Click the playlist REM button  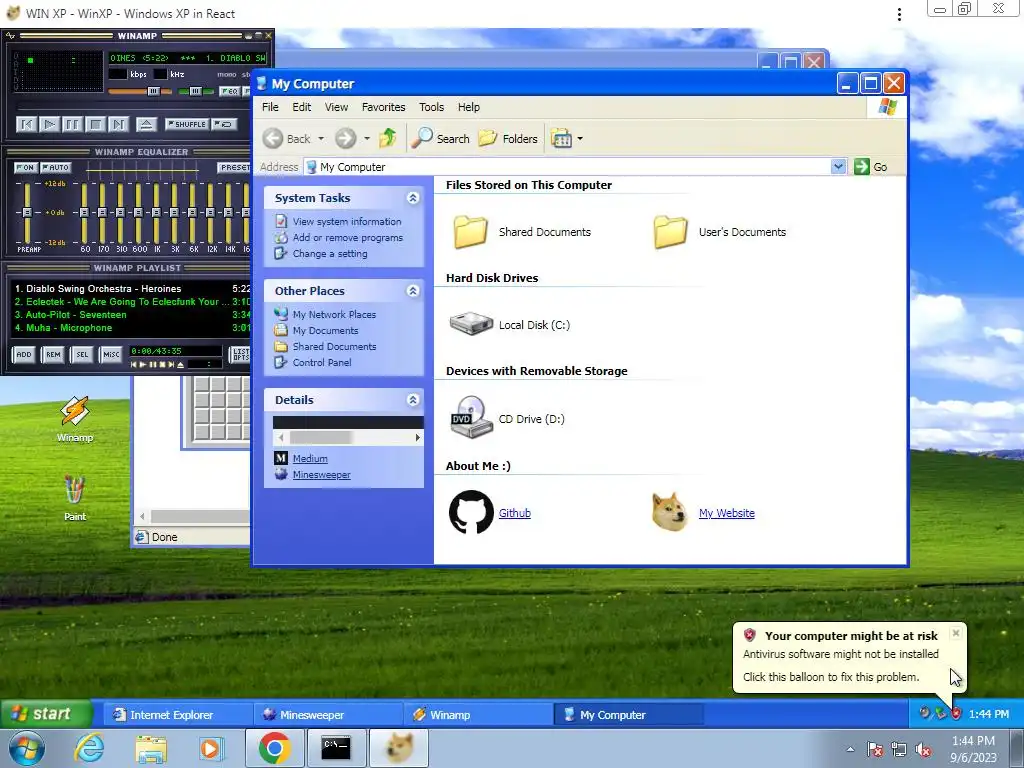click(53, 355)
